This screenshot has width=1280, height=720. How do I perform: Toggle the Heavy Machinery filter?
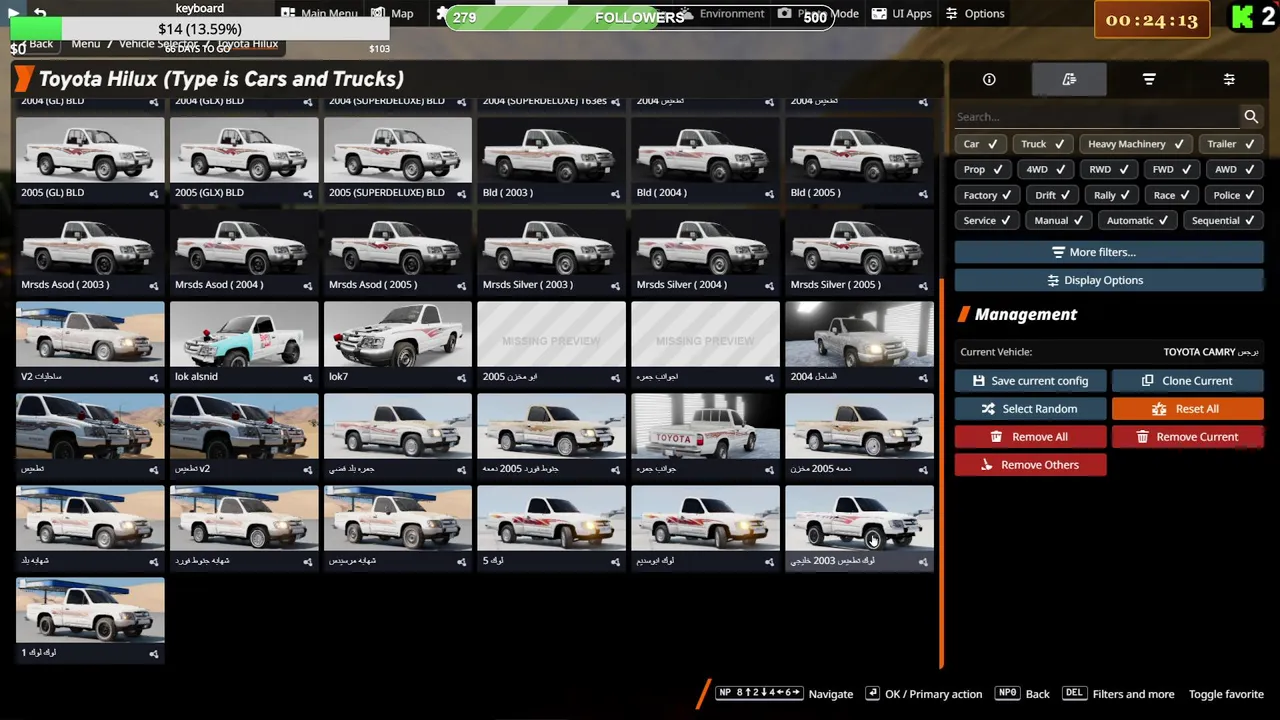click(1136, 144)
